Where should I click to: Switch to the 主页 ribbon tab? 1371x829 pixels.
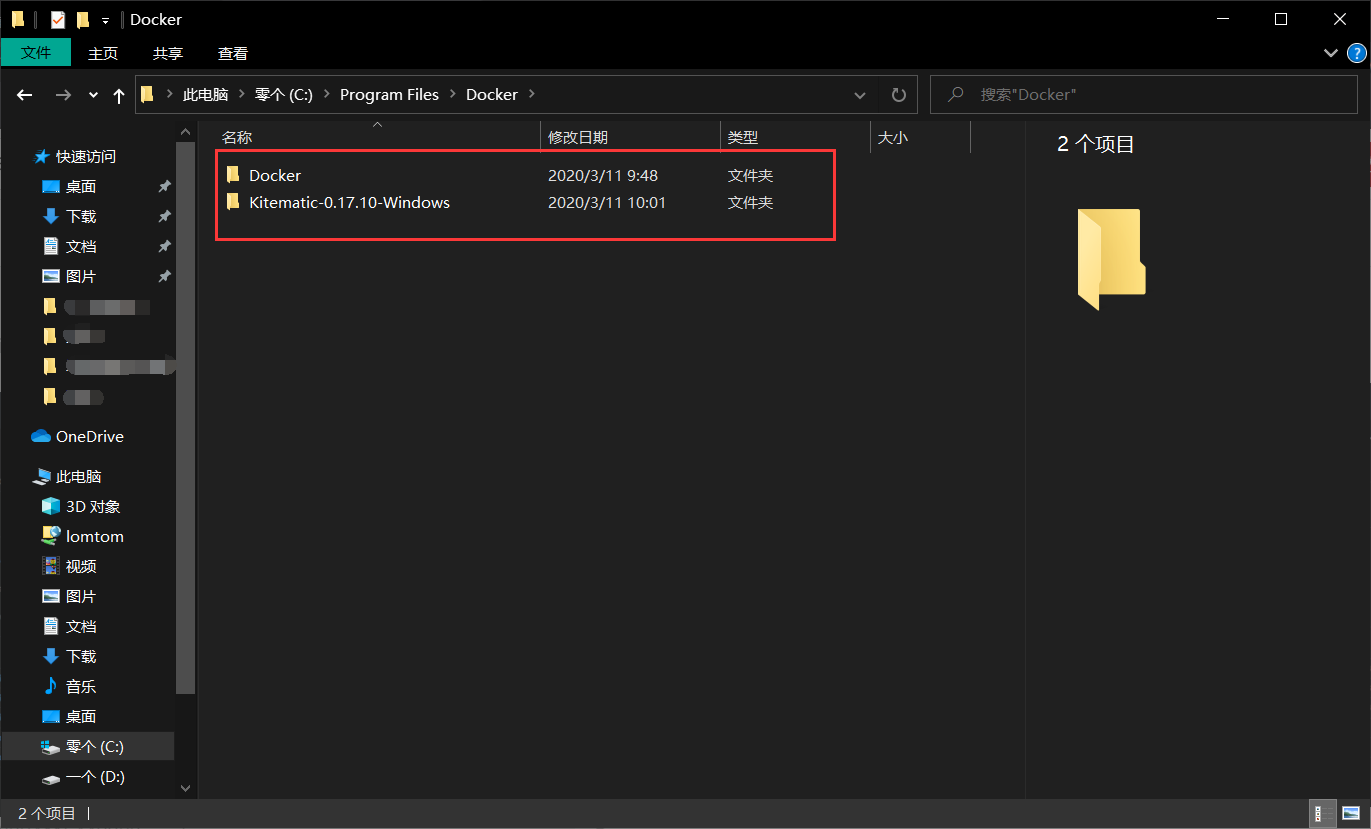pyautogui.click(x=103, y=53)
